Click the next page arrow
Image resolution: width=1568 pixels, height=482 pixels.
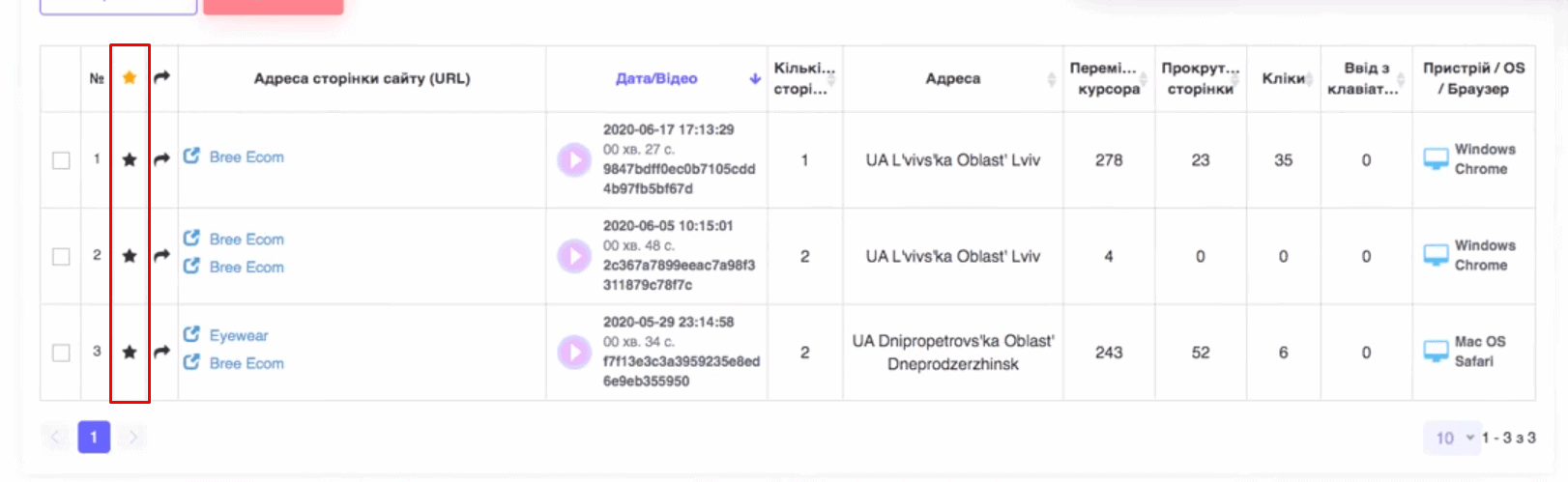pos(133,438)
